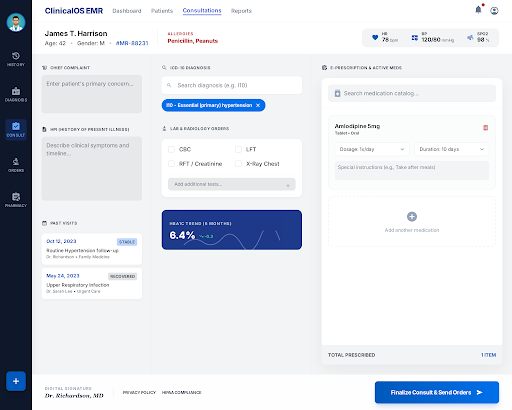Viewport: 512px width, 410px height.
Task: Open the Oct 12, 2023 past visit
Action: click(92, 249)
